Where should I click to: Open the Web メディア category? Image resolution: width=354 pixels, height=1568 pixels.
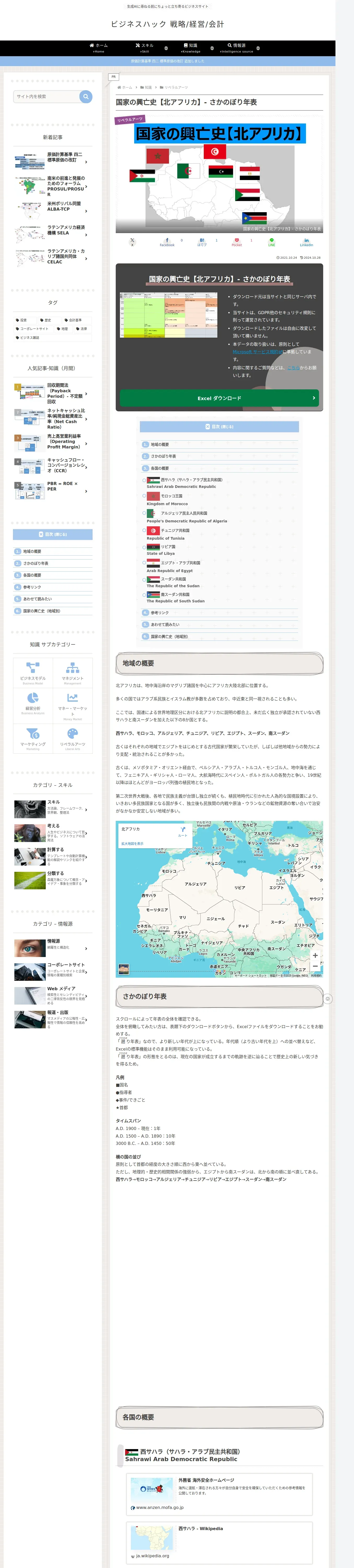53,996
